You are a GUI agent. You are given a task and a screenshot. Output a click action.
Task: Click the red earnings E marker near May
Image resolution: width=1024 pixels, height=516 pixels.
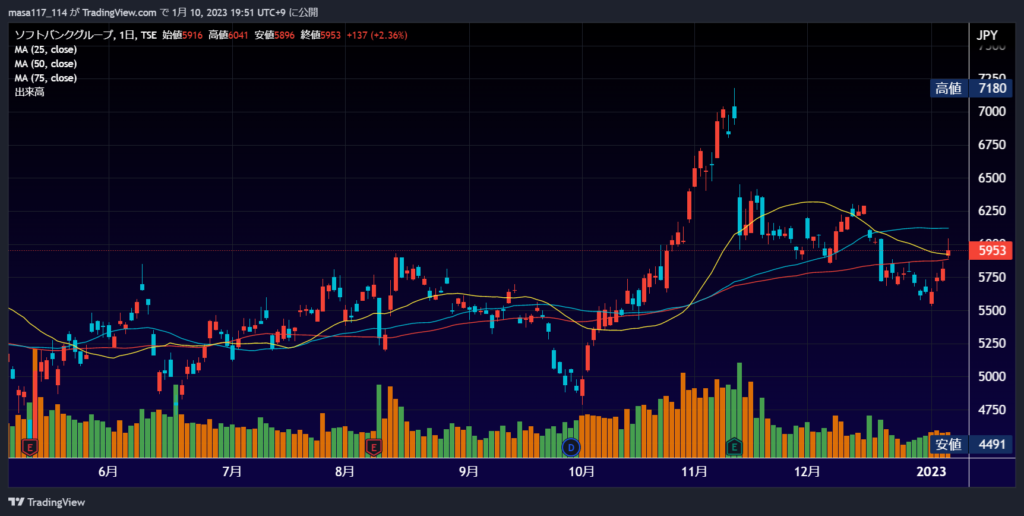tap(29, 447)
